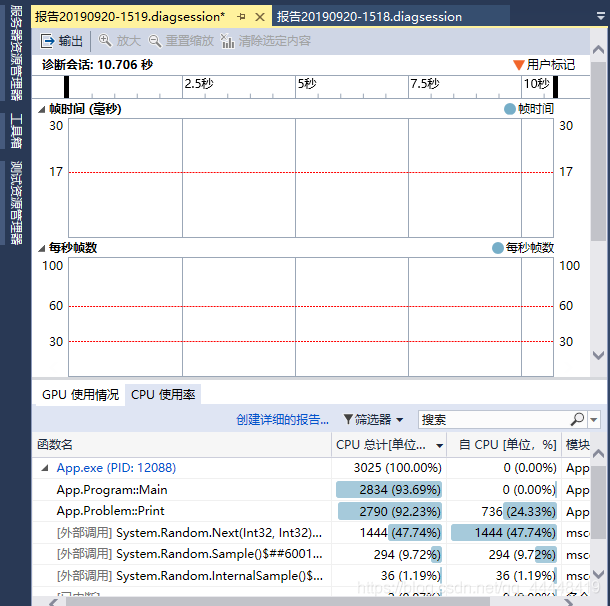This screenshot has height=606, width=610.
Task: Click the filter funnel icon
Action: tap(348, 419)
